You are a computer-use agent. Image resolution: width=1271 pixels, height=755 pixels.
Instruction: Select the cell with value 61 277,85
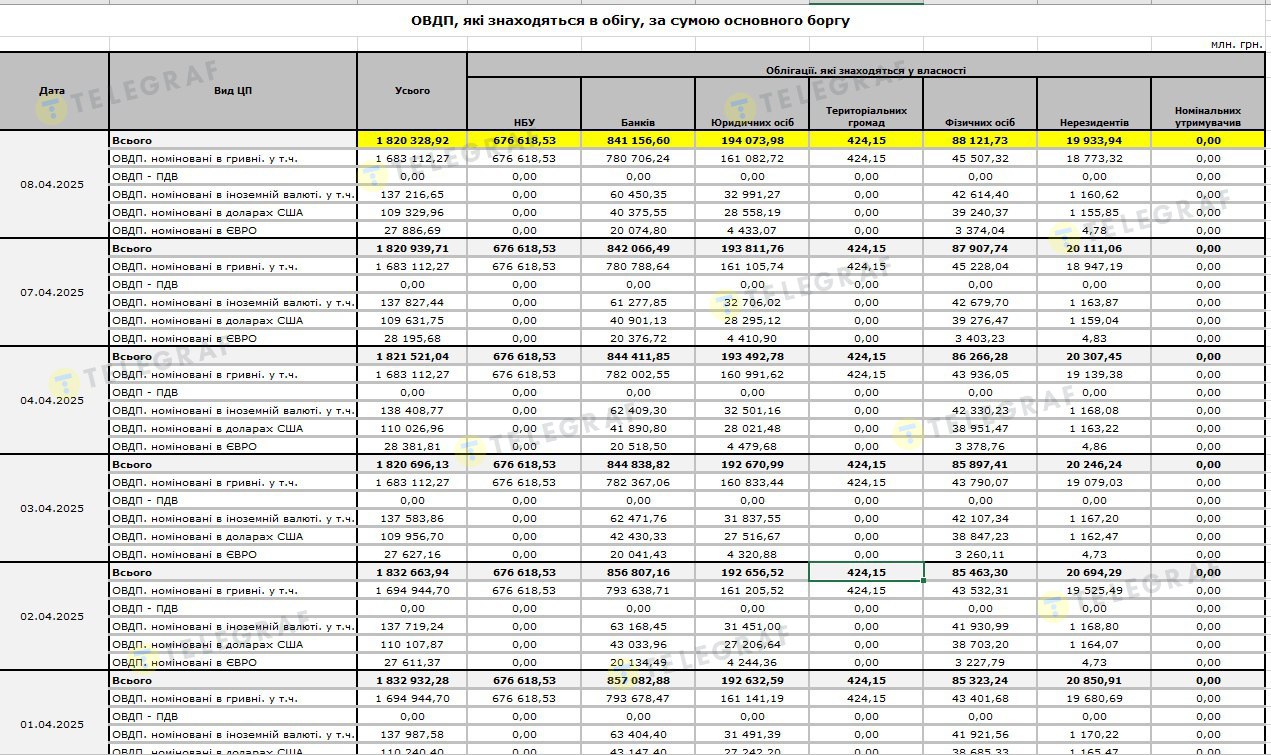point(638,302)
